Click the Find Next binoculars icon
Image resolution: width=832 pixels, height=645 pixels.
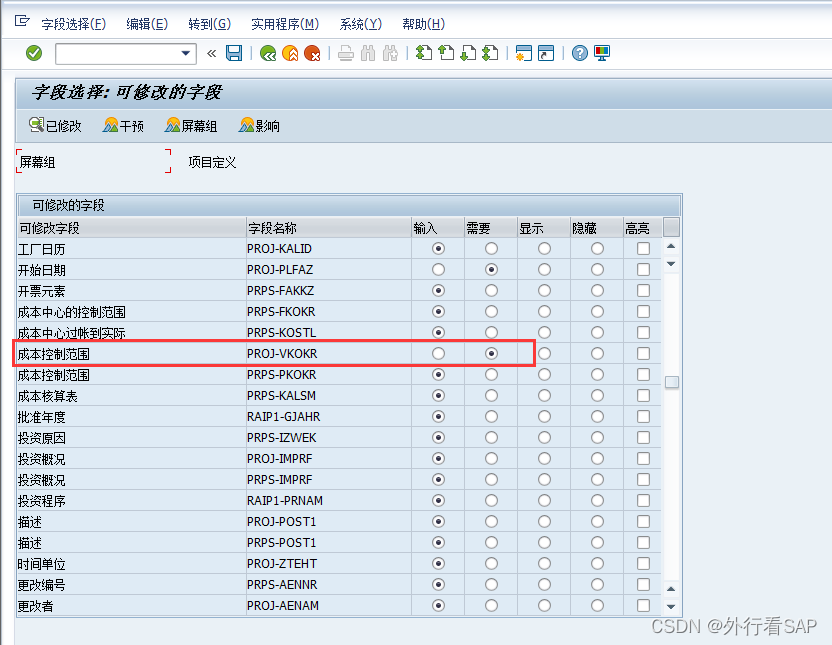point(390,53)
